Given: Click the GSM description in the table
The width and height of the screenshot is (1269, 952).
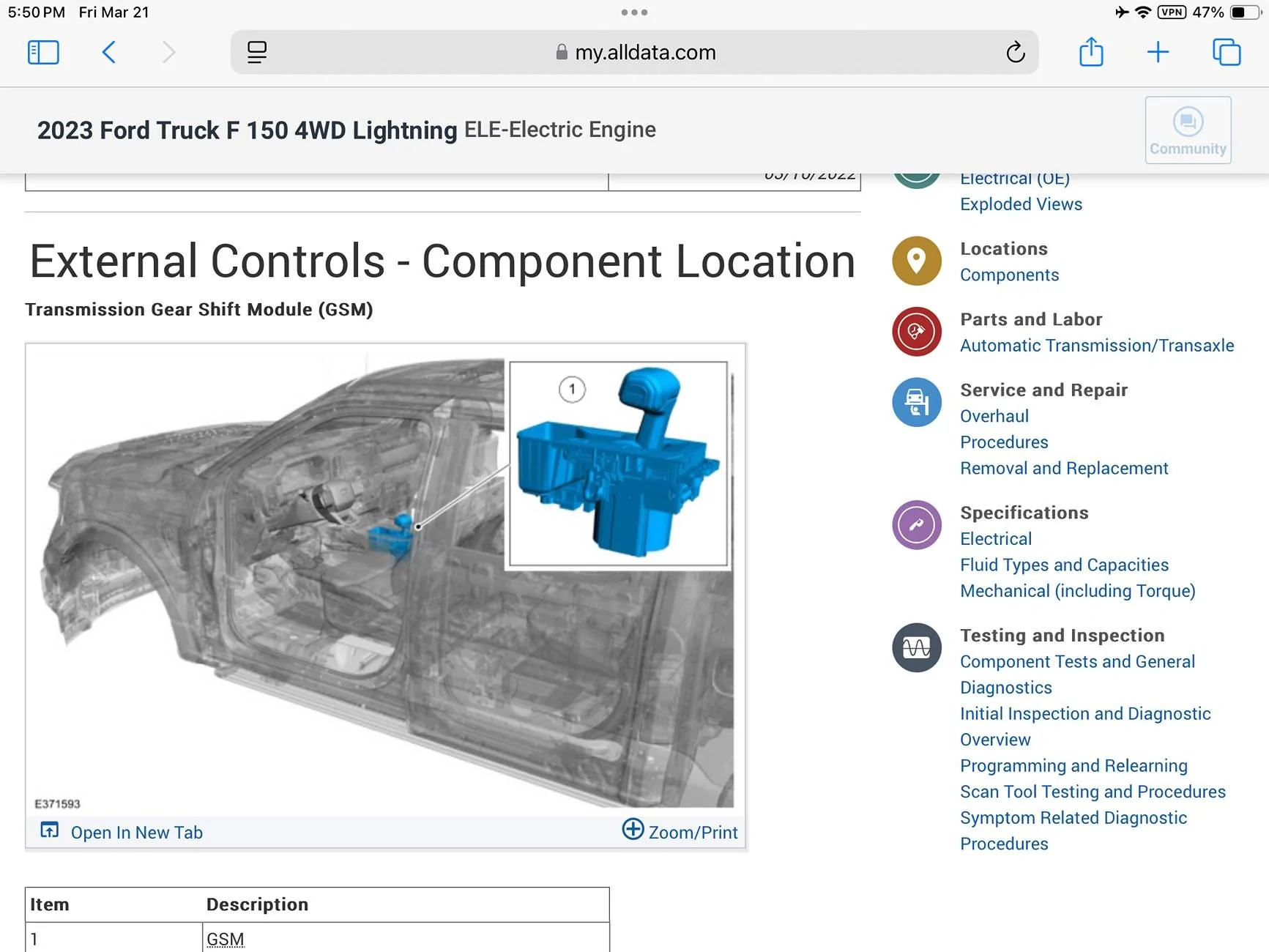Looking at the screenshot, I should [225, 940].
